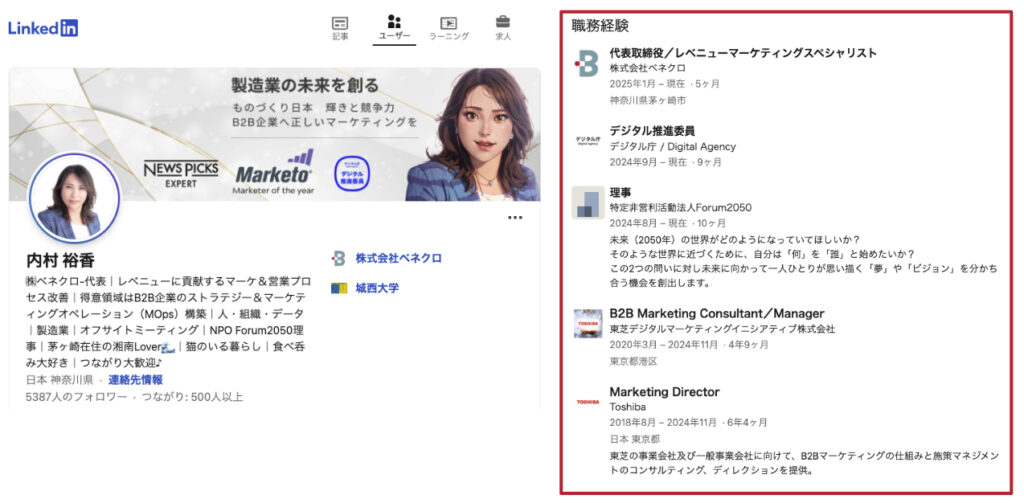Click the 東京都港区 location text
The height and width of the screenshot is (503, 1024).
pos(633,361)
